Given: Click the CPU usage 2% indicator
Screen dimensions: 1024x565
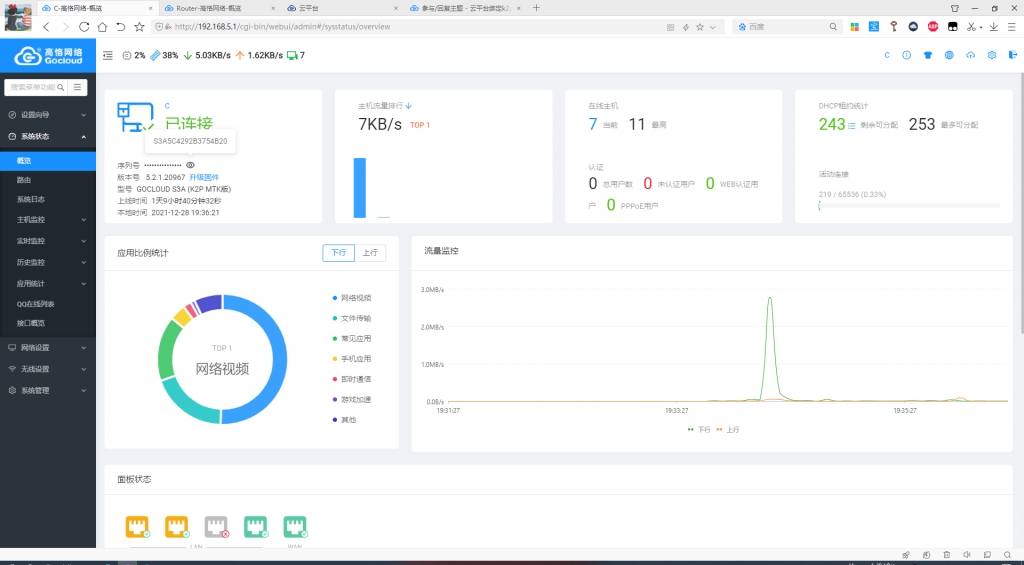Looking at the screenshot, I should tap(134, 56).
